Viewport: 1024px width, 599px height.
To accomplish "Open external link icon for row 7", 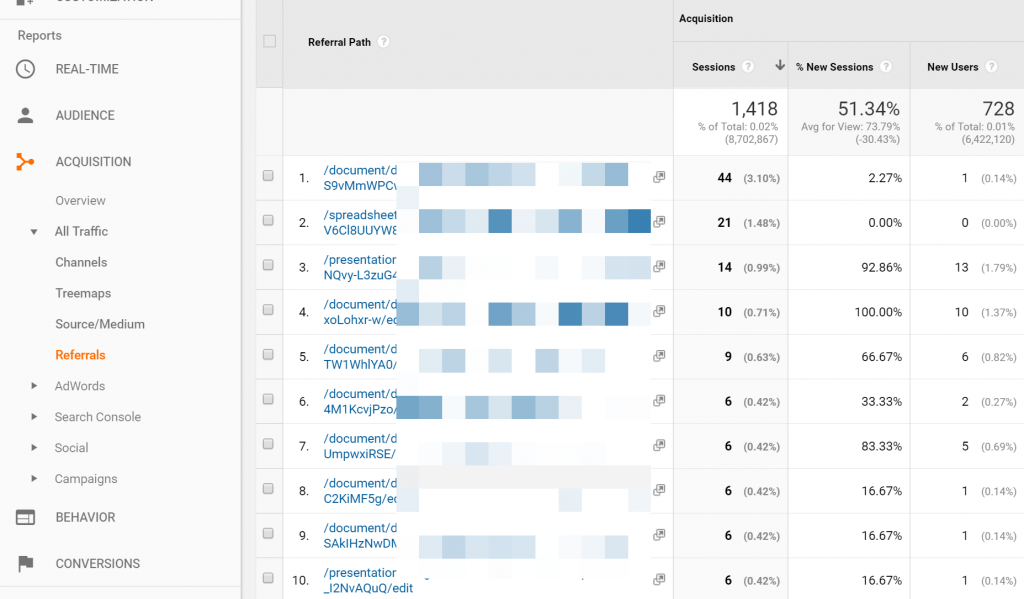I will pos(659,445).
